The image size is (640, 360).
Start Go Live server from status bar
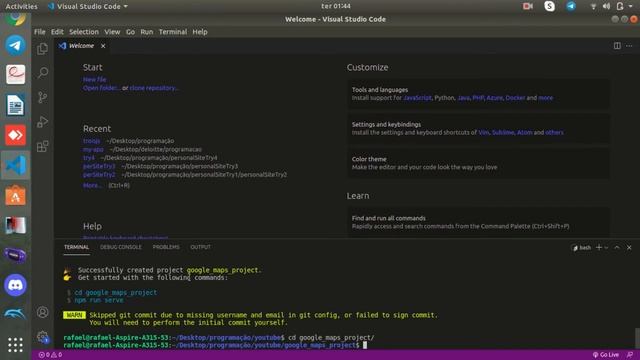[606, 355]
